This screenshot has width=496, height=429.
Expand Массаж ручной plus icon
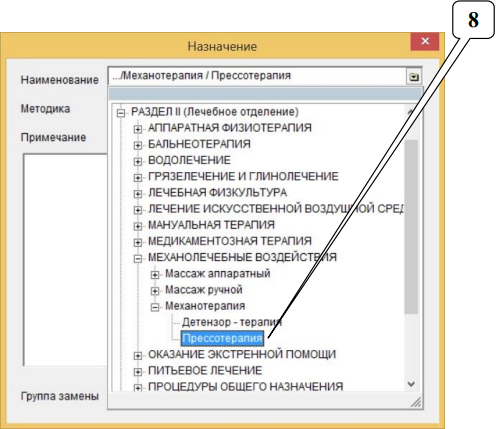pos(154,291)
